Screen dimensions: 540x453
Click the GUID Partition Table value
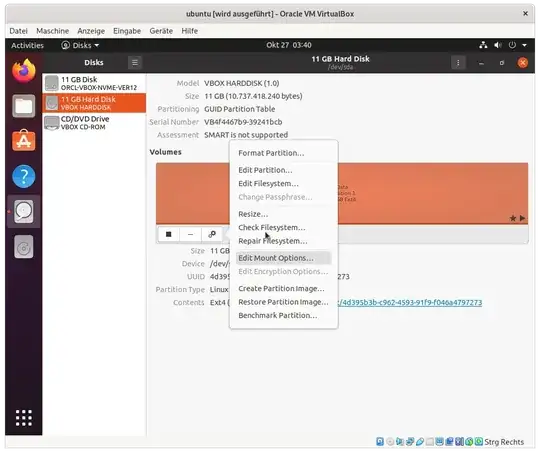tap(239, 109)
